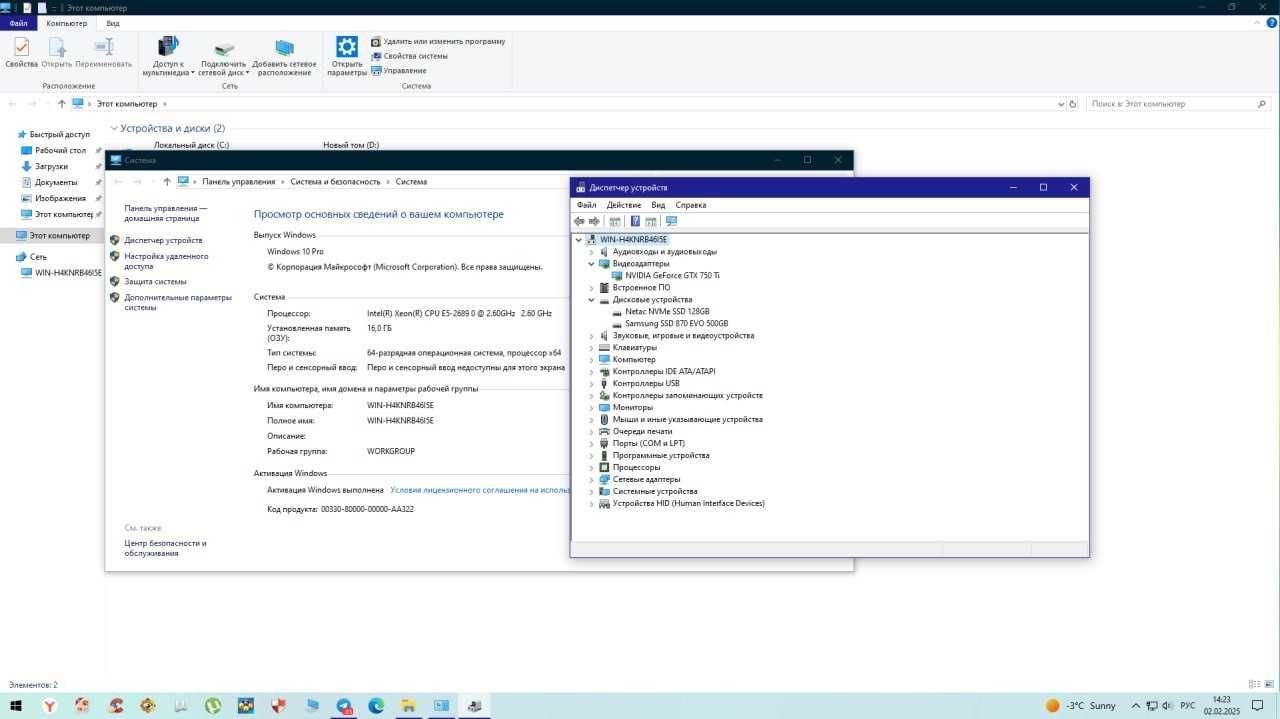Image resolution: width=1280 pixels, height=719 pixels.
Task: Click Панель управления in System window breadcrumb
Action: [238, 182]
